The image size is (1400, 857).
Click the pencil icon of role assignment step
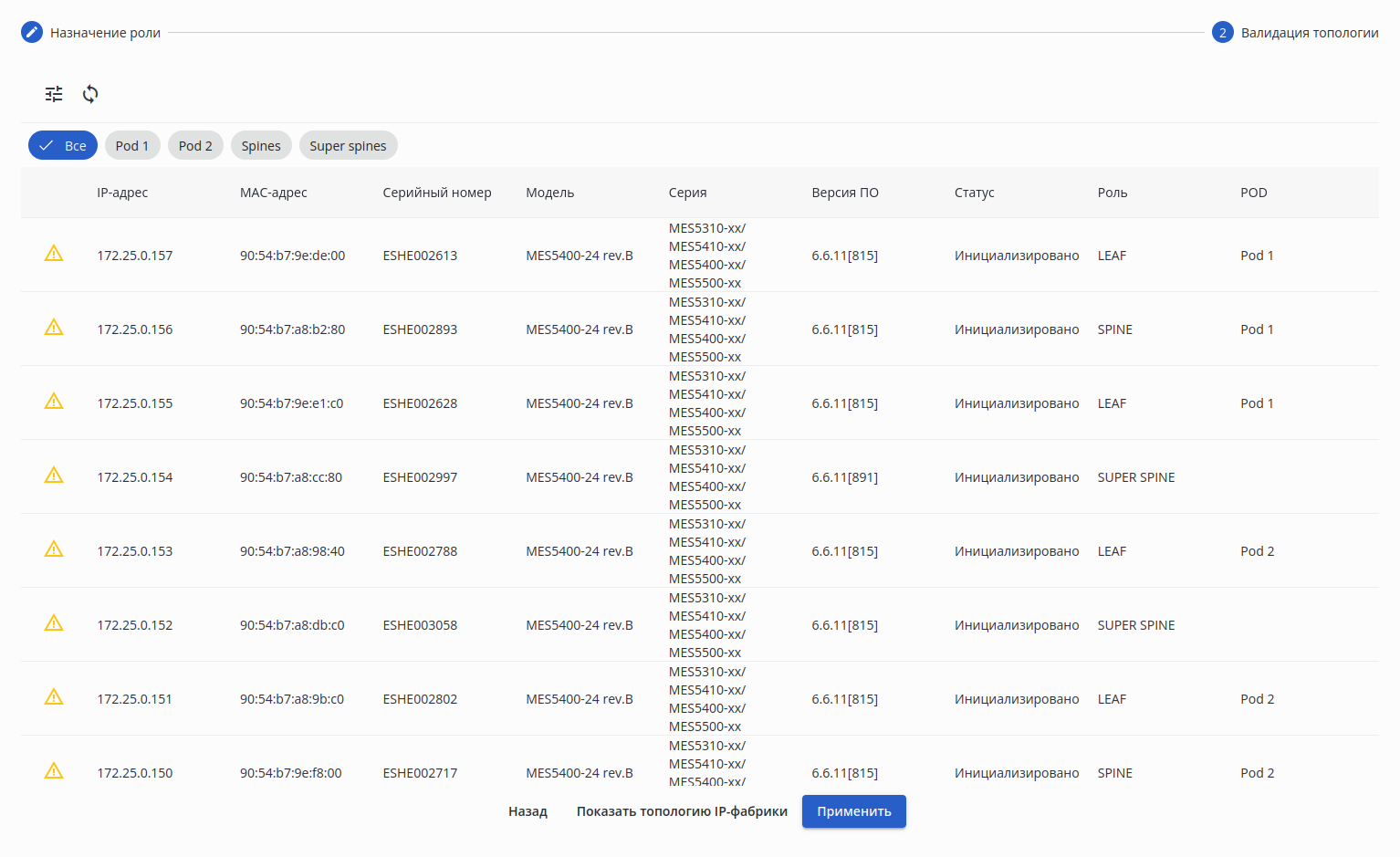pyautogui.click(x=32, y=33)
